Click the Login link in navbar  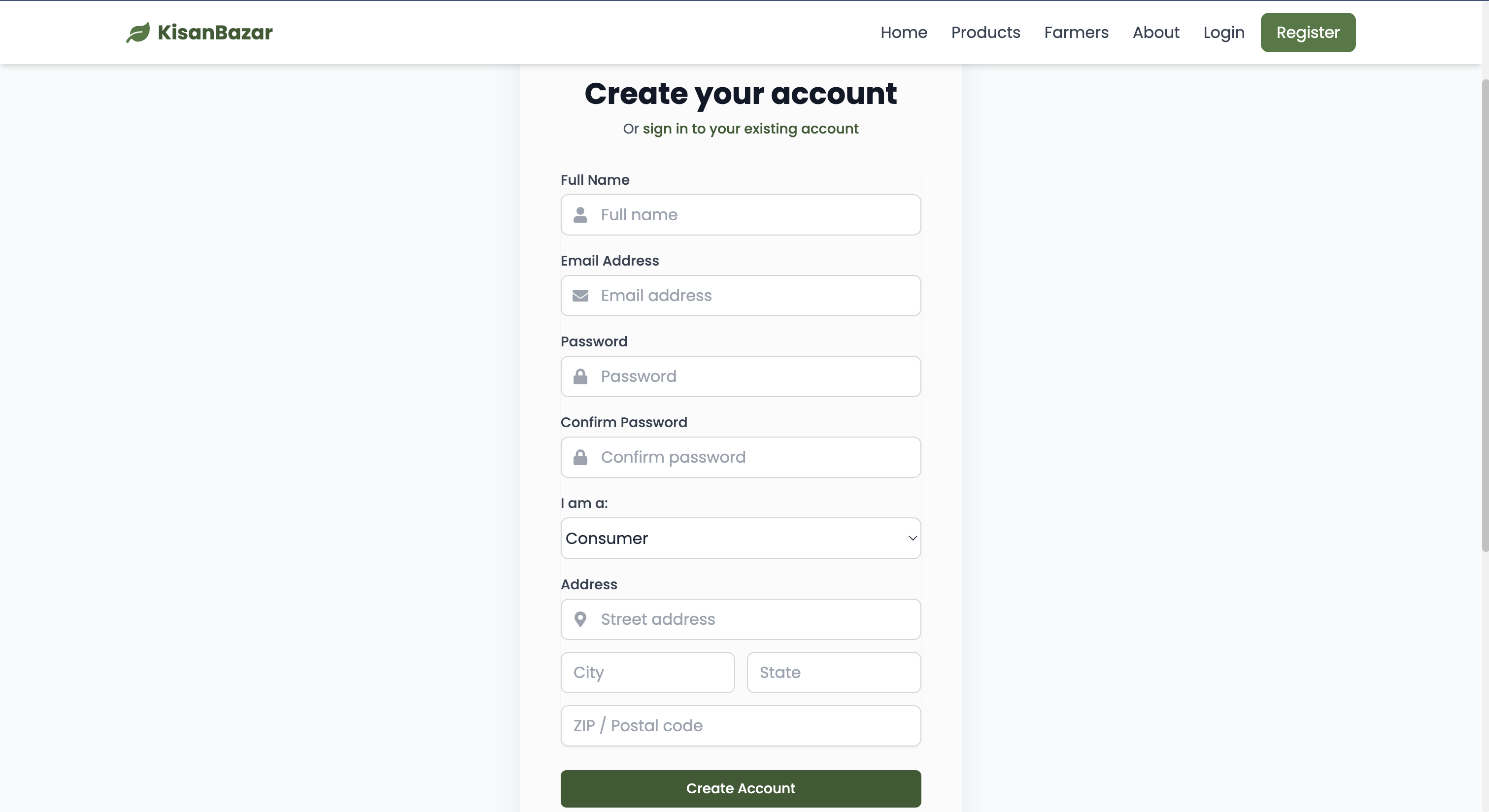1224,33
